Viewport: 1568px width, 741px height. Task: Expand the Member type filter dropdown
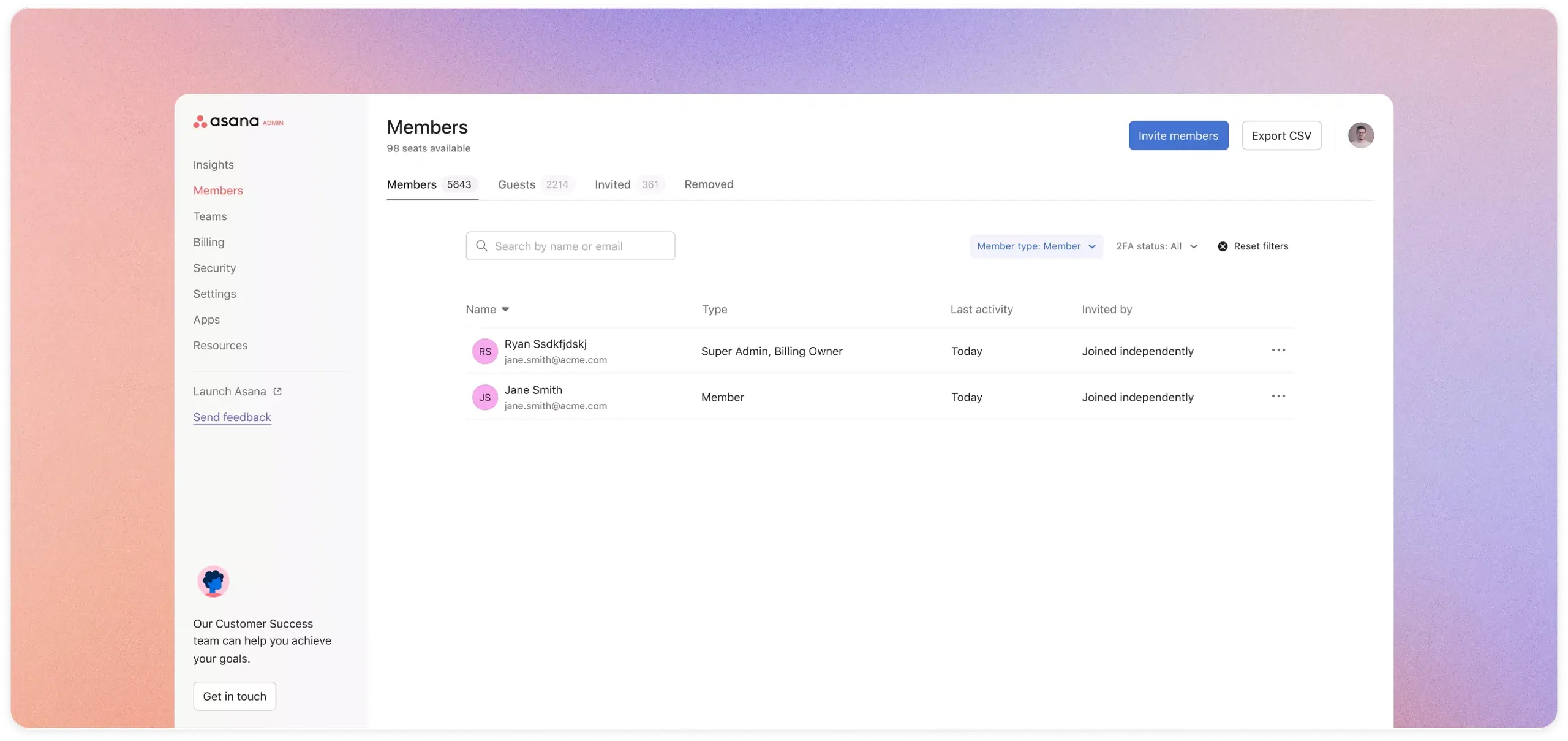coord(1035,245)
